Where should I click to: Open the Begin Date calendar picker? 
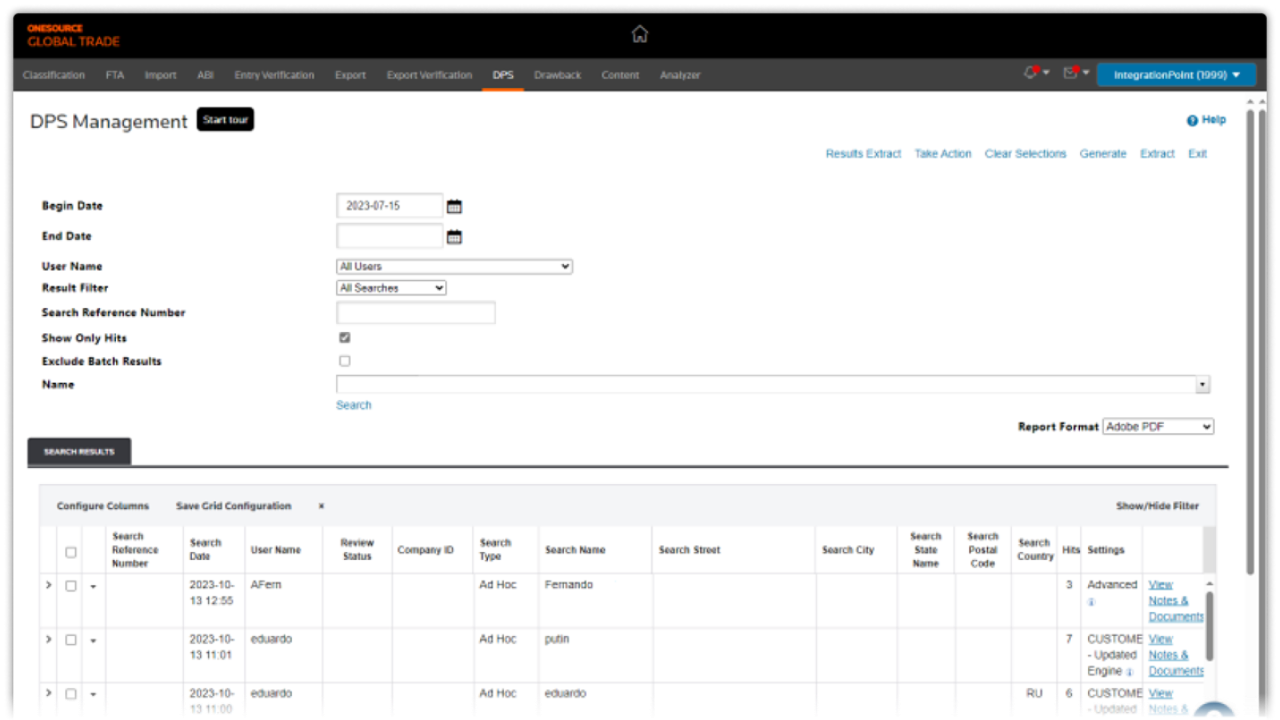coord(454,207)
